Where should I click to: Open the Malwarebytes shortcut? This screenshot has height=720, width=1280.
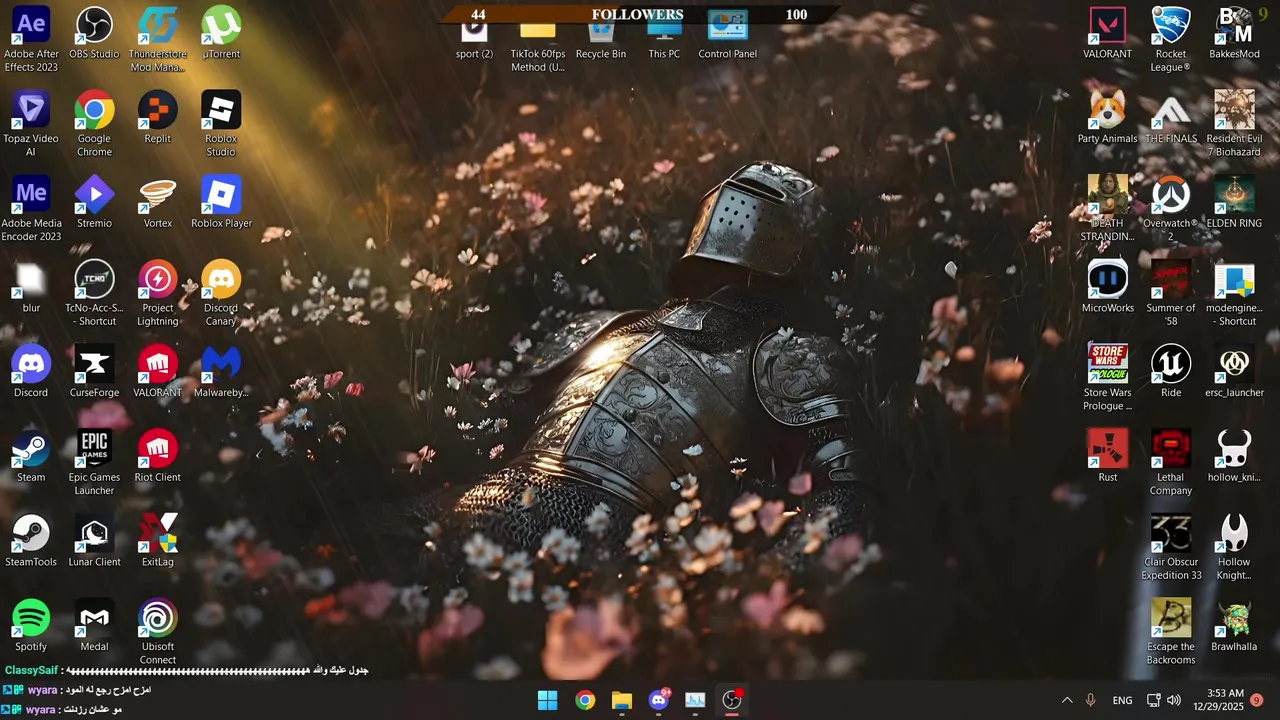click(x=221, y=373)
